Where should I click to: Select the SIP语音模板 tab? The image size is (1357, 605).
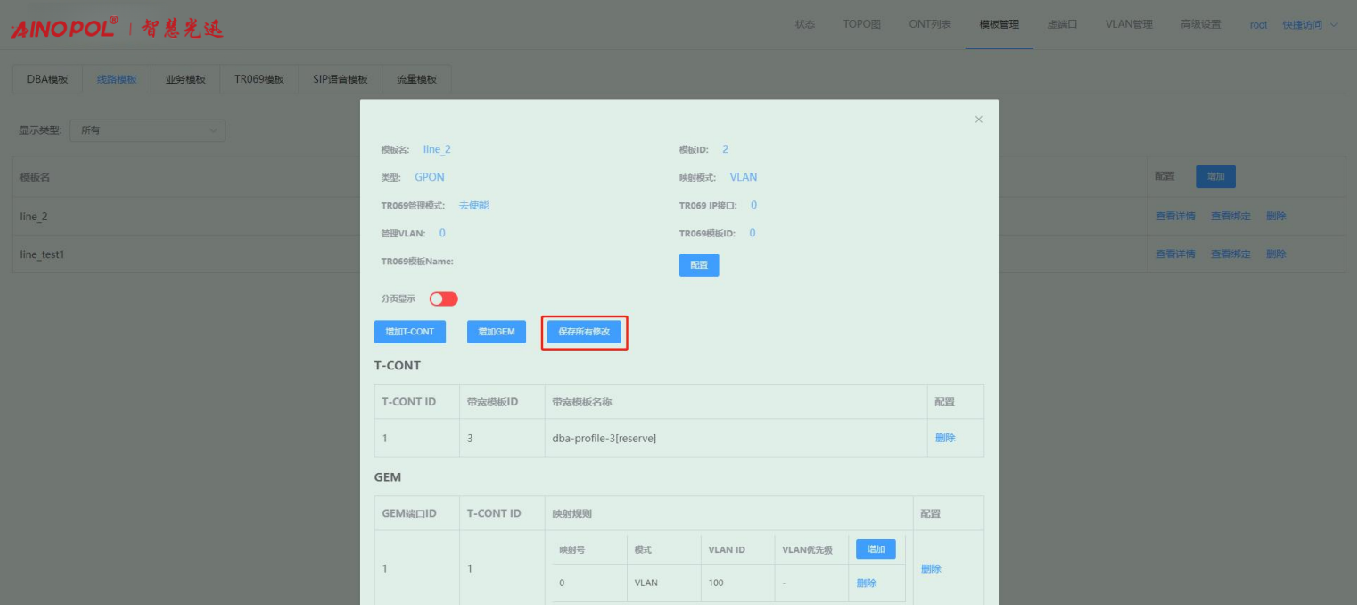340,80
